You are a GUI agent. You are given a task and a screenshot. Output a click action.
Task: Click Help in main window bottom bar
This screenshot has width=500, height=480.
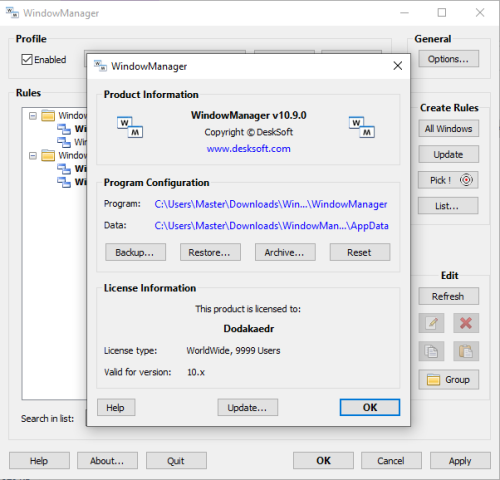click(39, 461)
